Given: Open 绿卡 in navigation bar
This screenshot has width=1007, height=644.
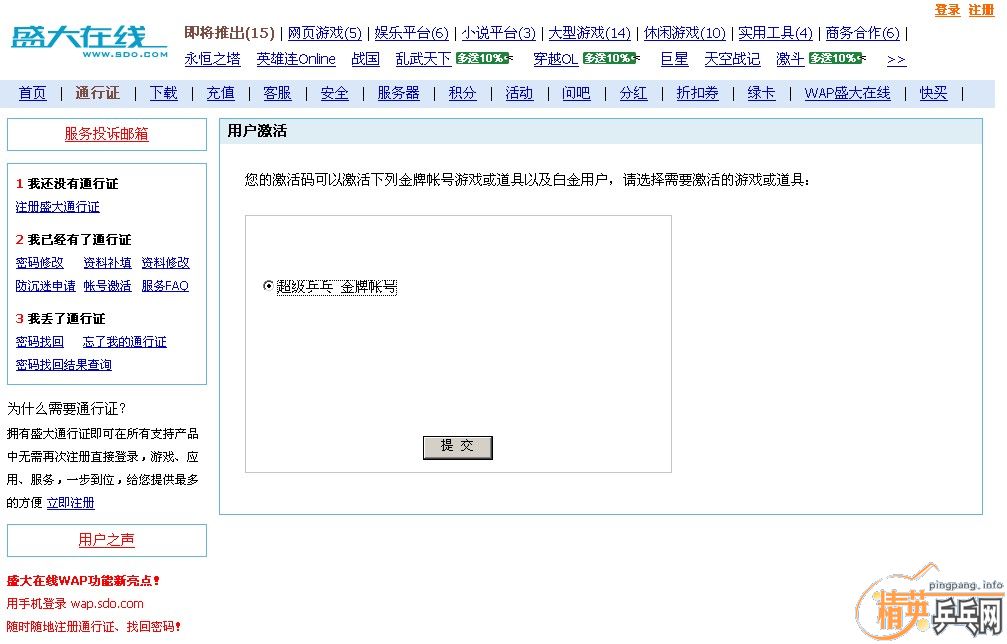Looking at the screenshot, I should click(761, 93).
